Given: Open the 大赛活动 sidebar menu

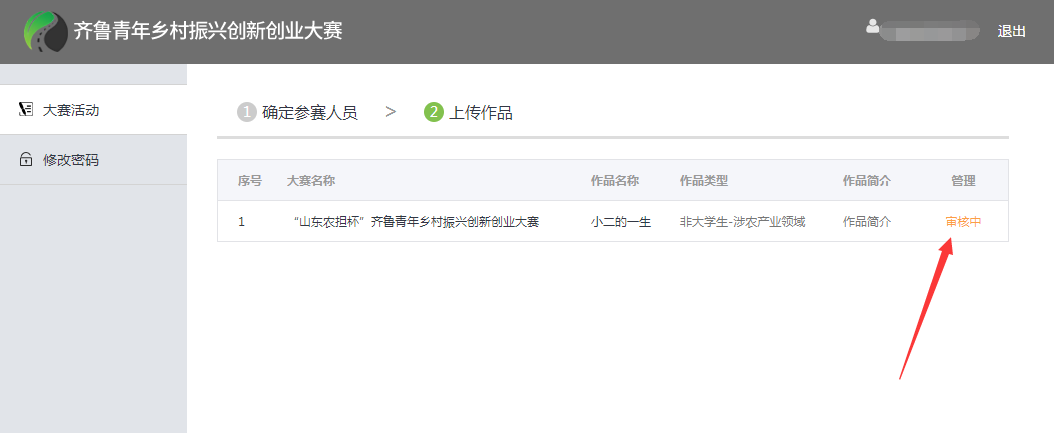Looking at the screenshot, I should [x=70, y=110].
